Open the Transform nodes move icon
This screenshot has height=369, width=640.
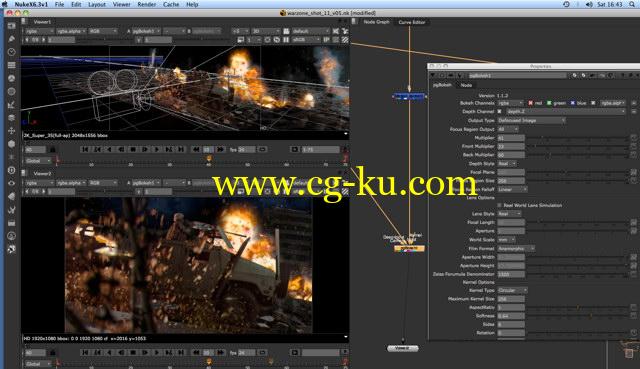pos(11,131)
